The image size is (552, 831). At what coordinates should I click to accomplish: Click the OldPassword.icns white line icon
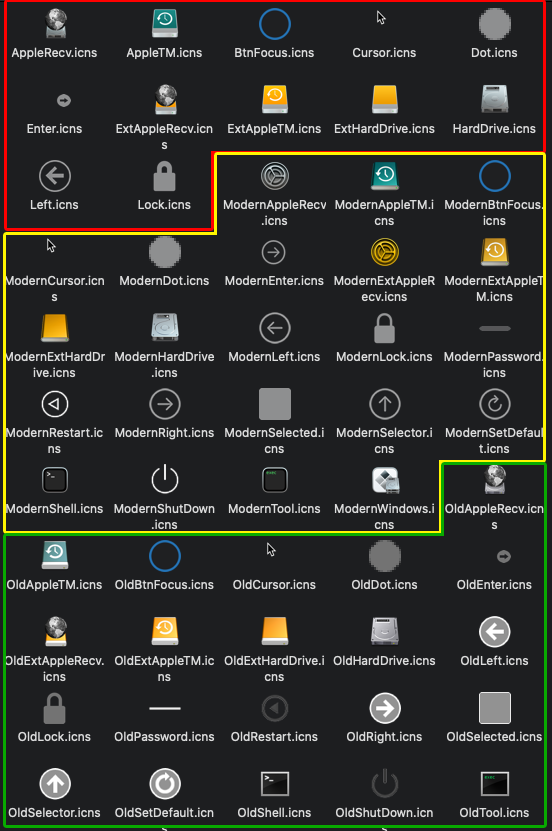165,708
